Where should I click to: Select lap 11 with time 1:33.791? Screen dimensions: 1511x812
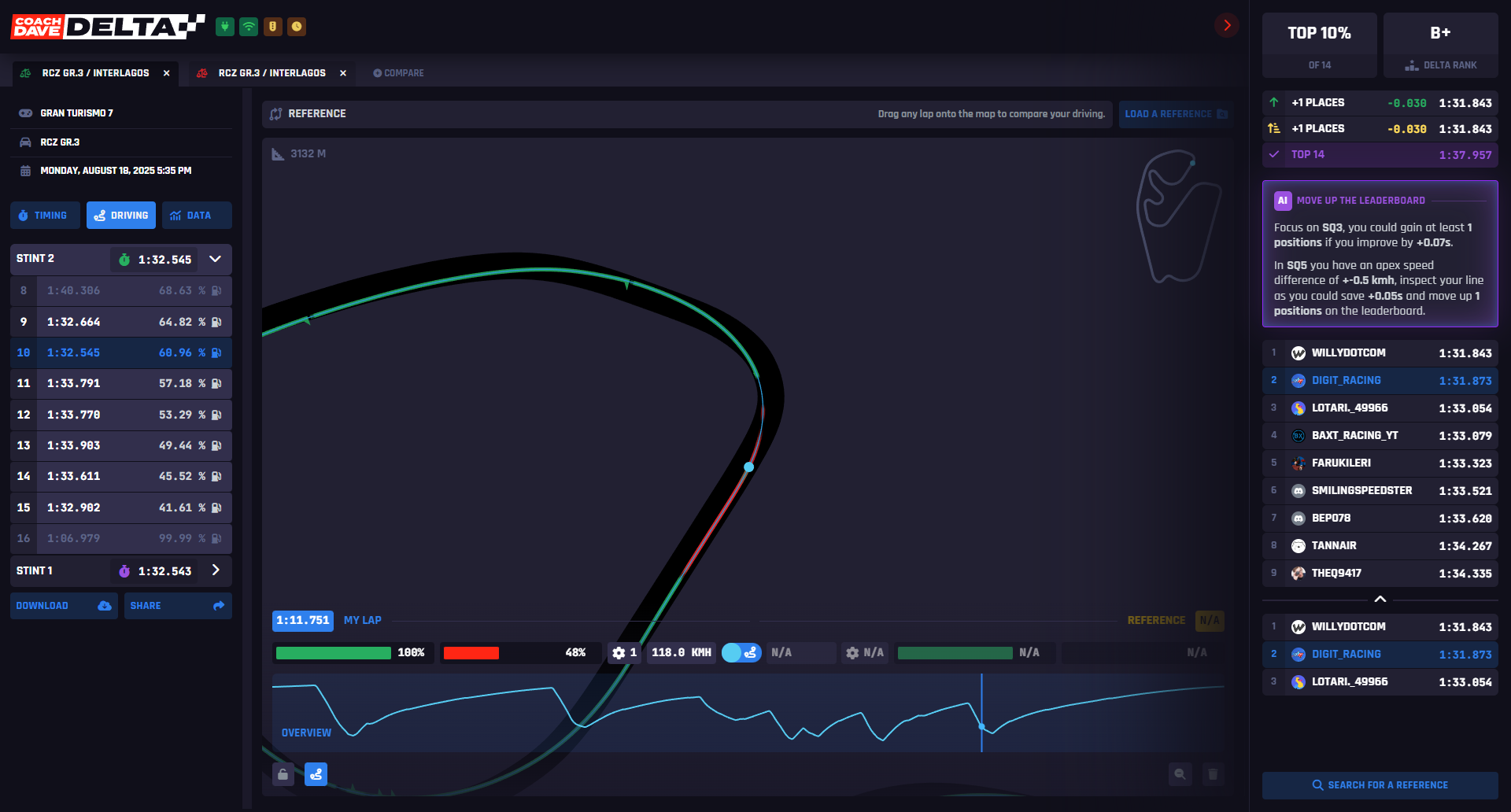[x=121, y=383]
